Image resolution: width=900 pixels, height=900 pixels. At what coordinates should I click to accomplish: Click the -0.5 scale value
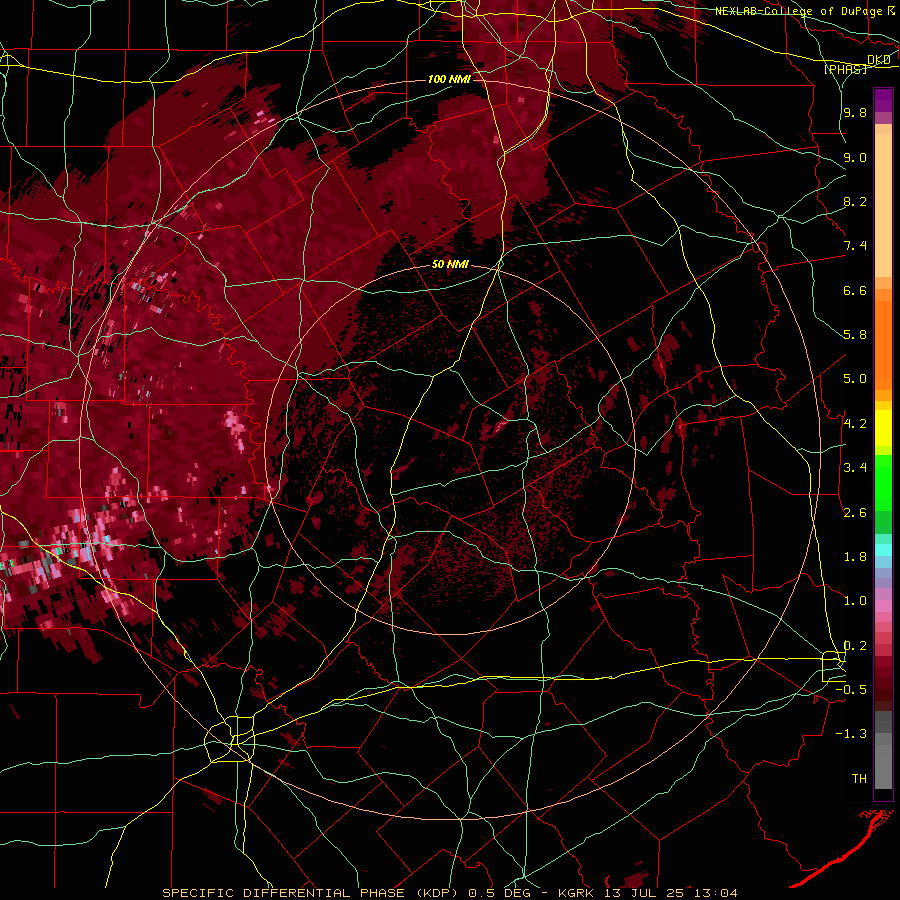(x=851, y=689)
